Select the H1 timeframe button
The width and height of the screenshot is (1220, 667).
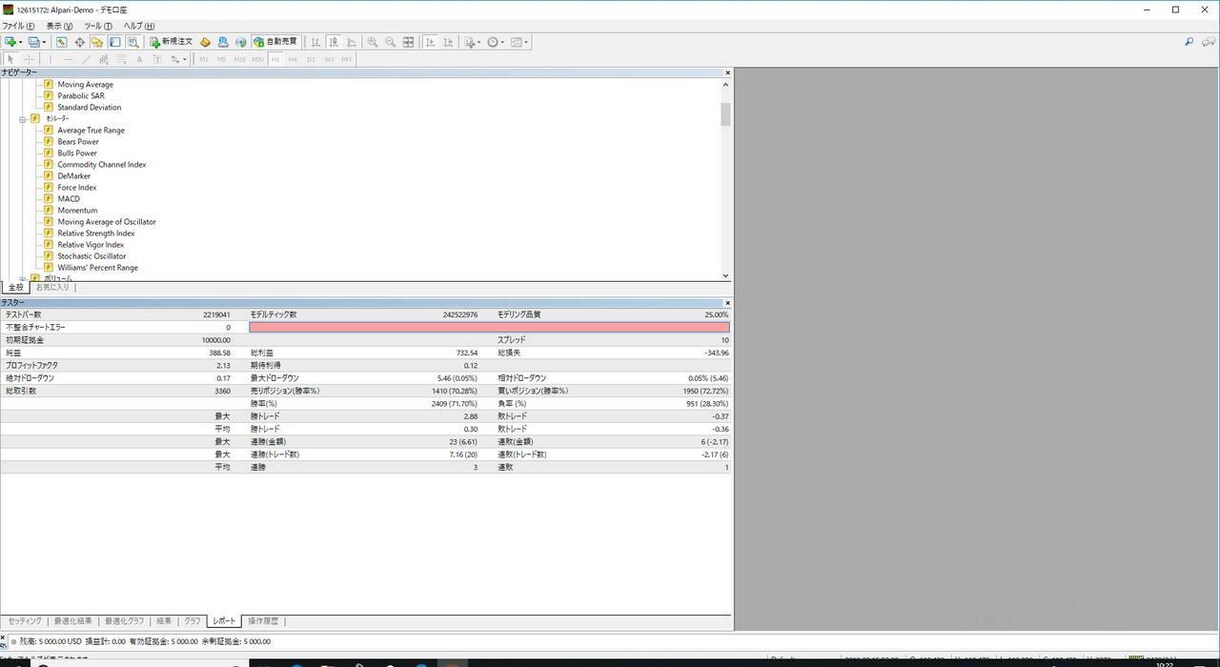(275, 59)
